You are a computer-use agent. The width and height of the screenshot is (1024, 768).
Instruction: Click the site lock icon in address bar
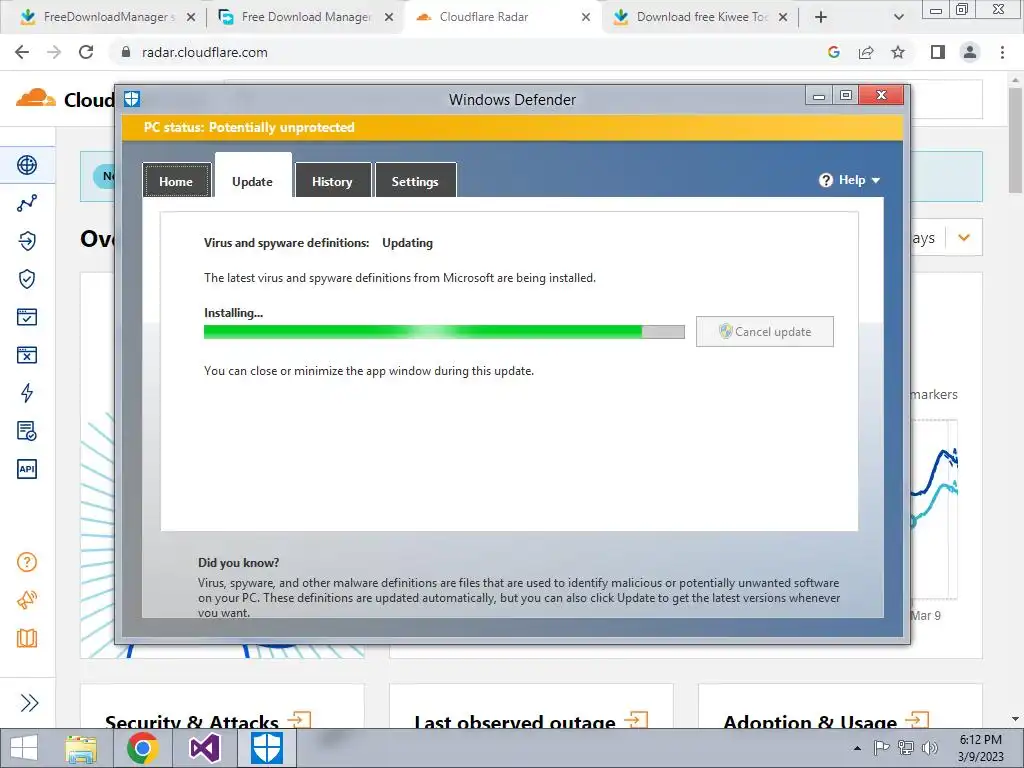click(x=126, y=52)
